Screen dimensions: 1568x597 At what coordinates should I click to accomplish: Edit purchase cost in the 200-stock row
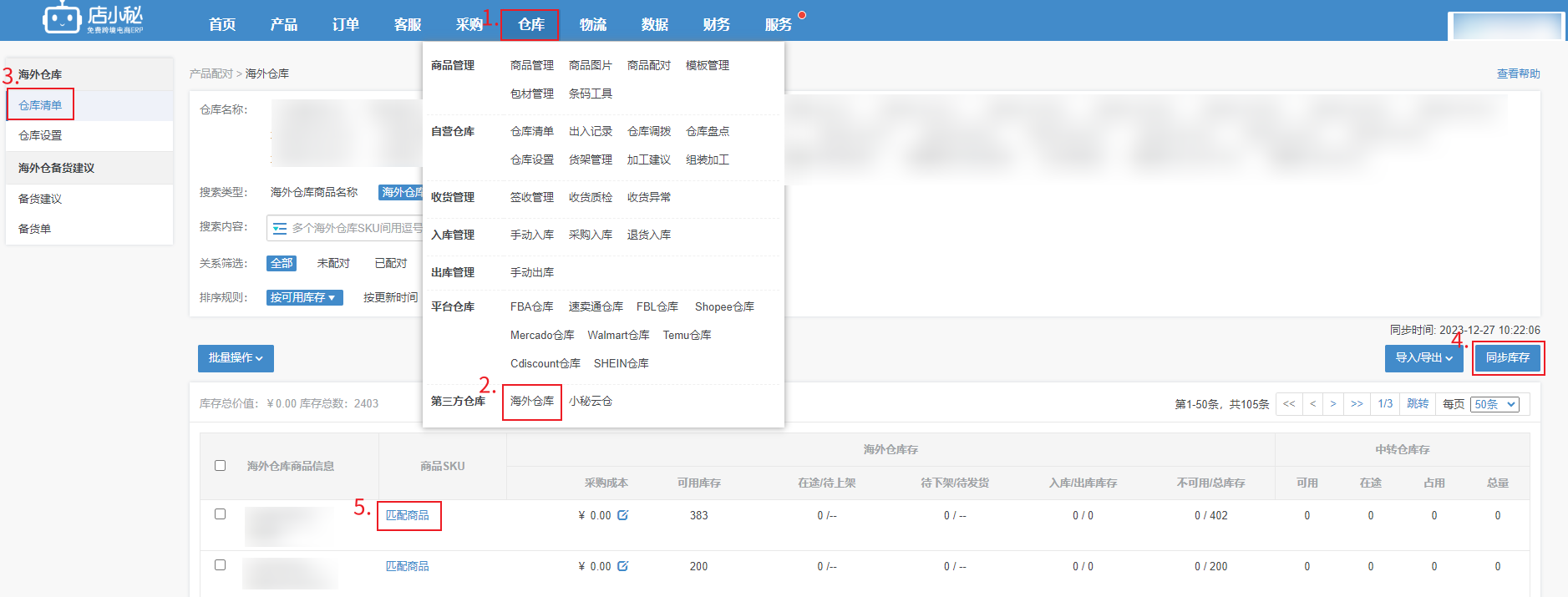pos(622,566)
